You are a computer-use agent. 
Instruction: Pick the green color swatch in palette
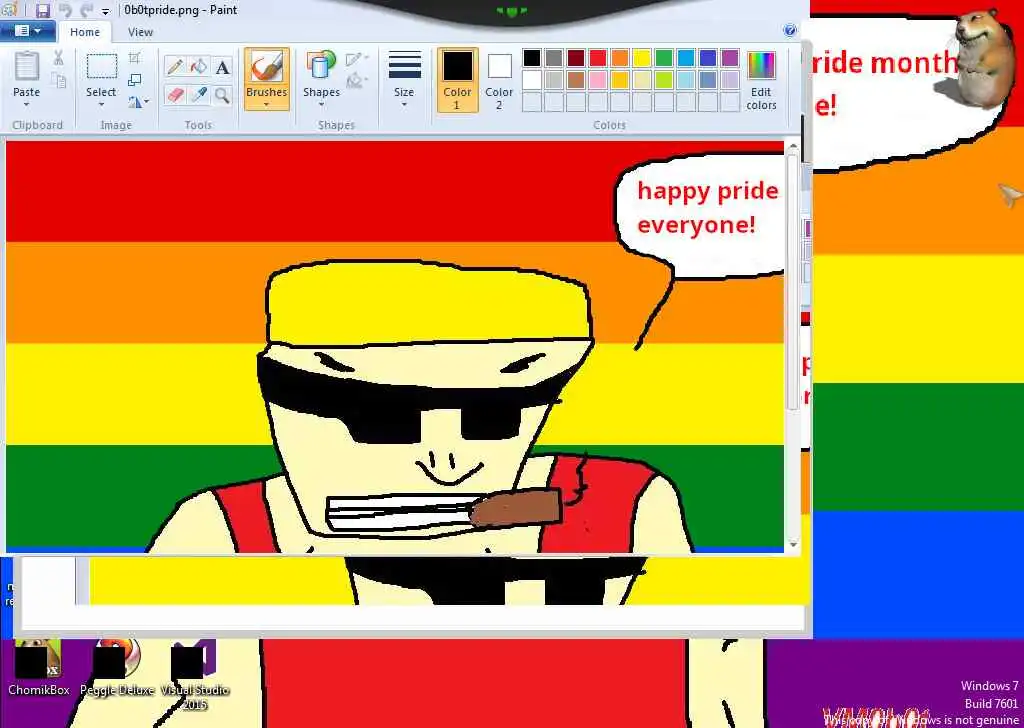664,58
